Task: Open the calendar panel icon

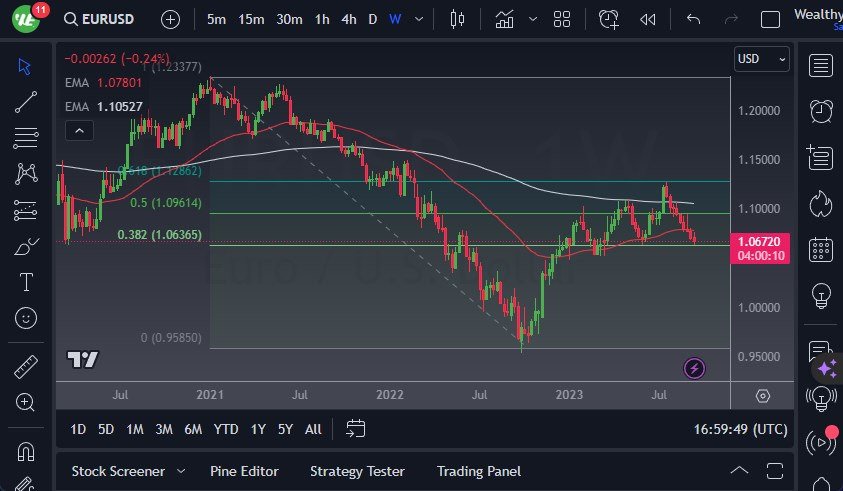Action: tap(821, 250)
